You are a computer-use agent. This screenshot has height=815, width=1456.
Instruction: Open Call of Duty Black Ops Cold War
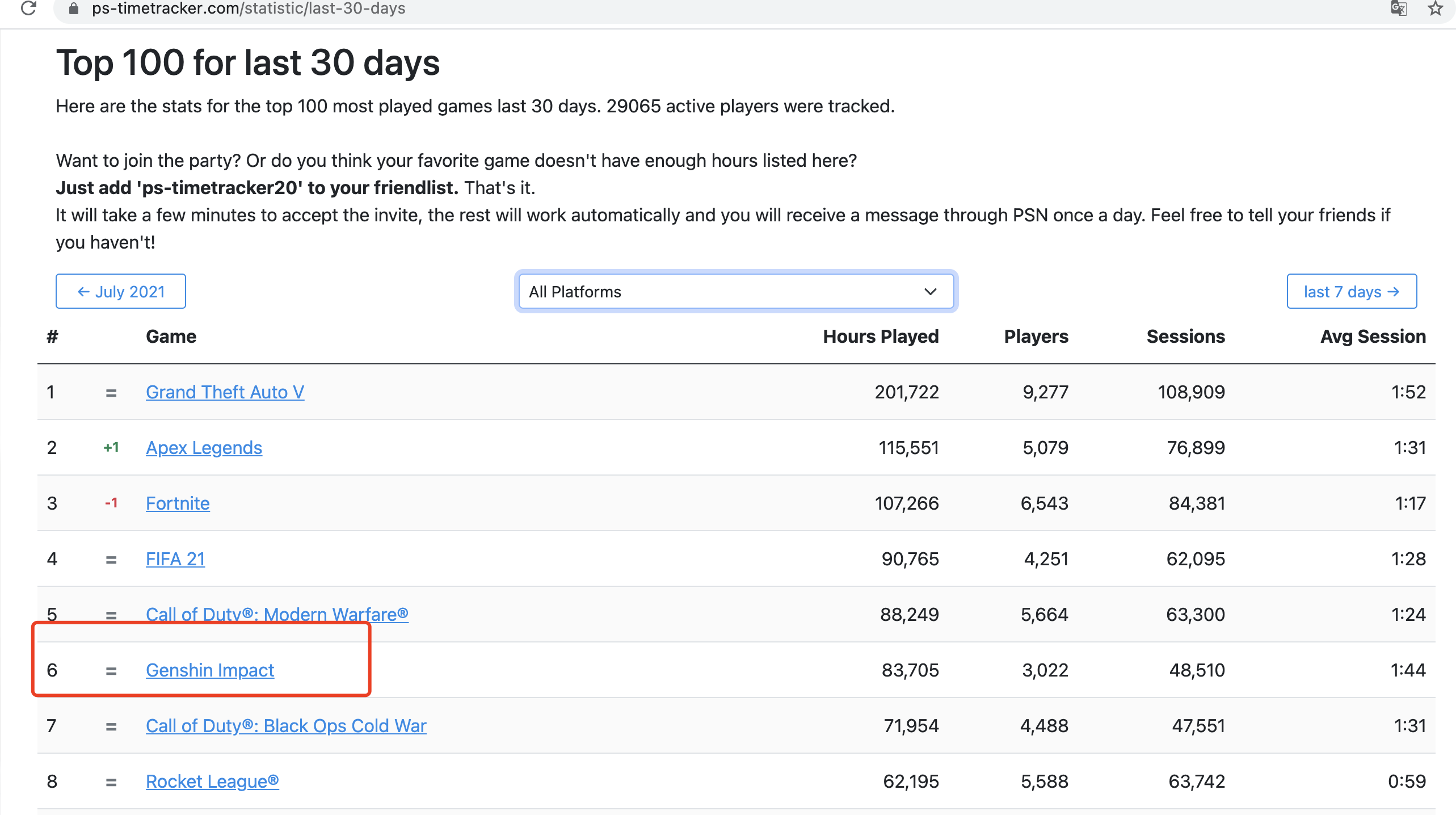point(286,726)
